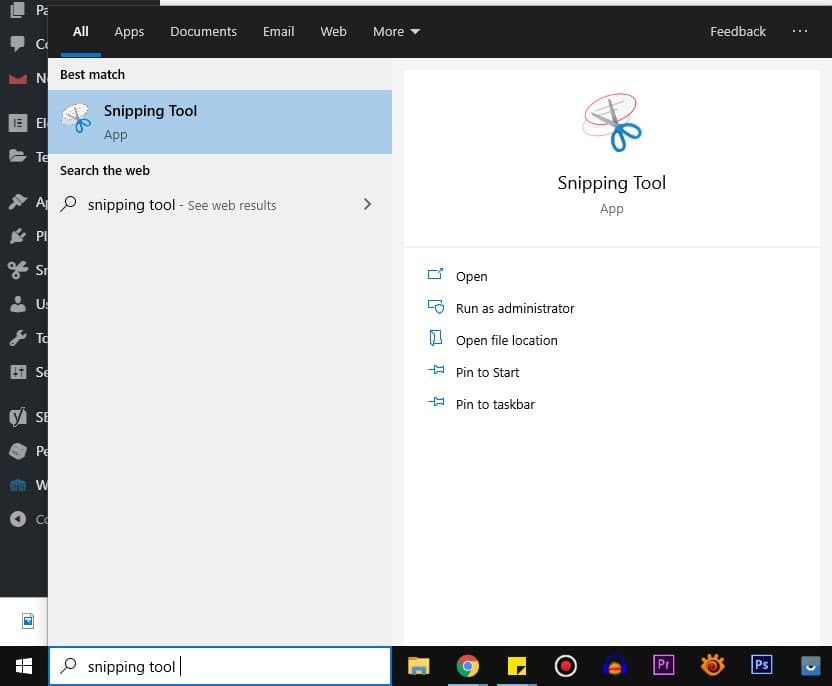Image resolution: width=832 pixels, height=686 pixels.
Task: Click the Snipping Tool title in preview pane
Action: 611,183
